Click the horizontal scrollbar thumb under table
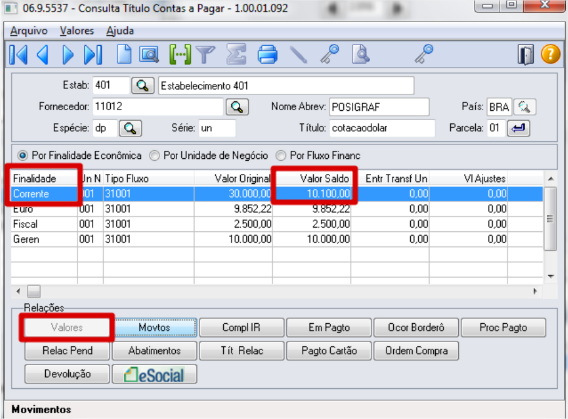 (x=34, y=291)
